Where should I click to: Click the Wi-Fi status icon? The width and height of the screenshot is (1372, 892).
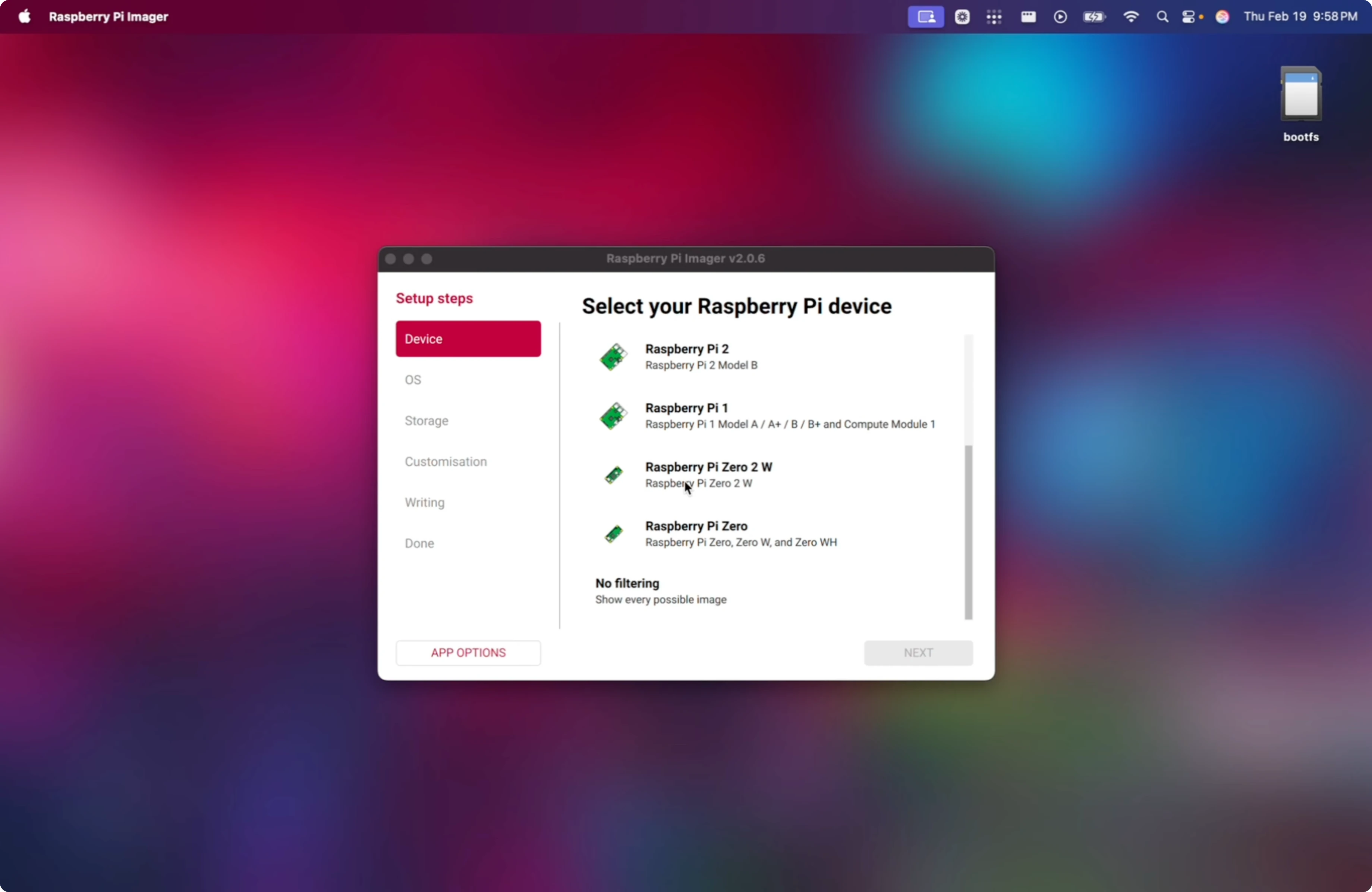pyautogui.click(x=1131, y=17)
